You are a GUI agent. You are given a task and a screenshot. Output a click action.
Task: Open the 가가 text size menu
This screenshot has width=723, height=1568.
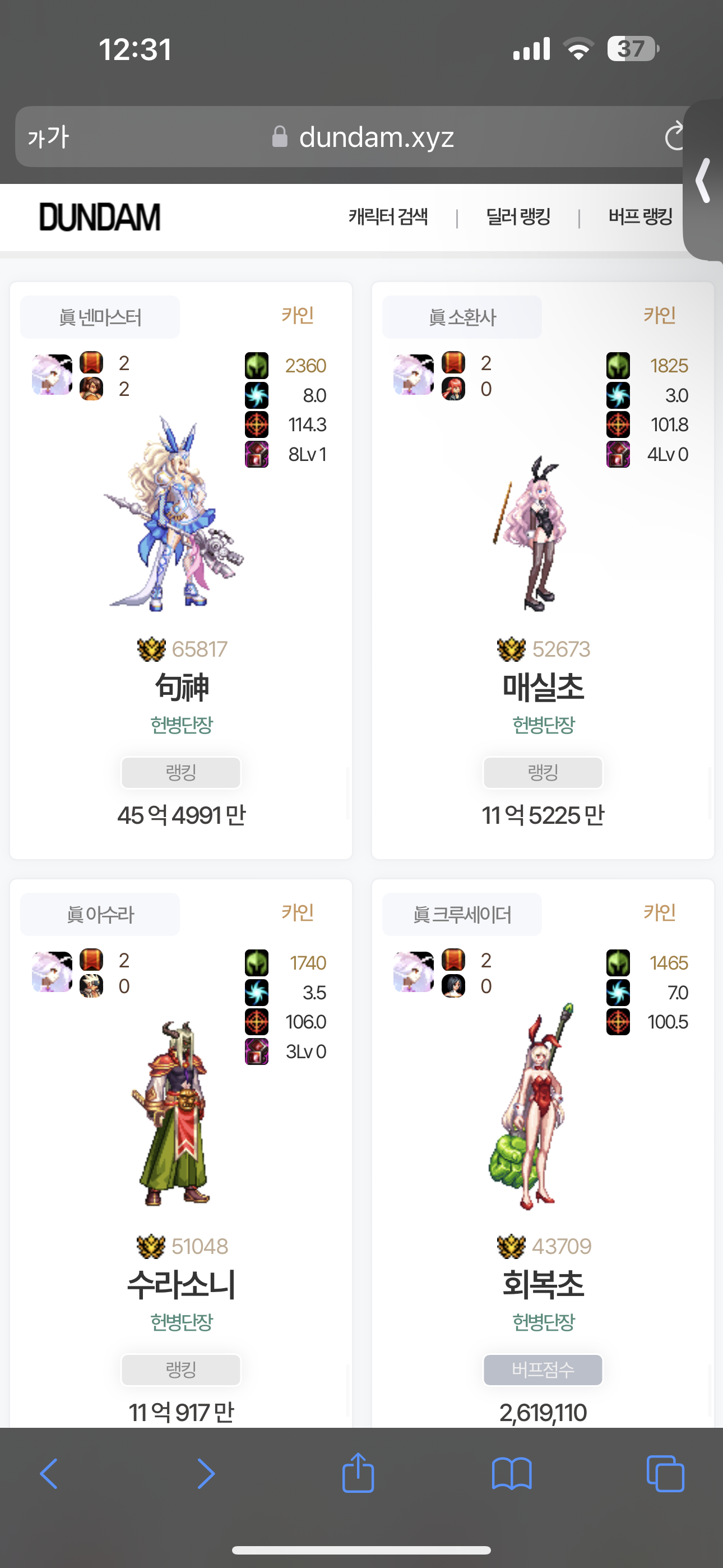tap(49, 137)
